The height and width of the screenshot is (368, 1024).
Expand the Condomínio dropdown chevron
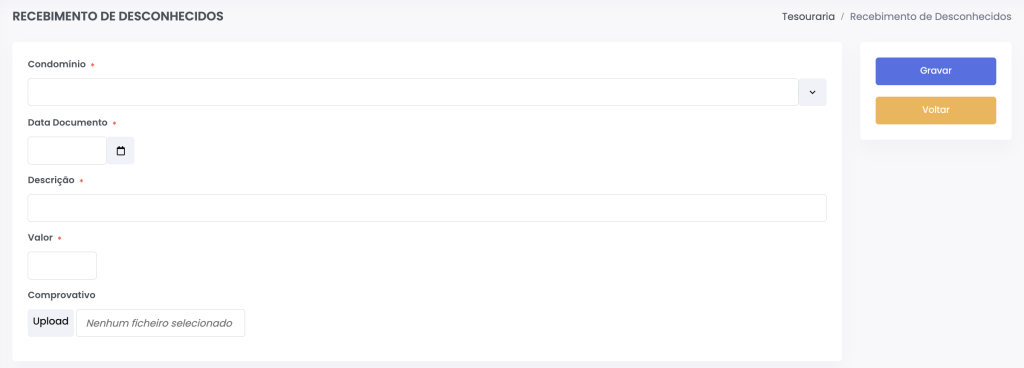point(812,92)
